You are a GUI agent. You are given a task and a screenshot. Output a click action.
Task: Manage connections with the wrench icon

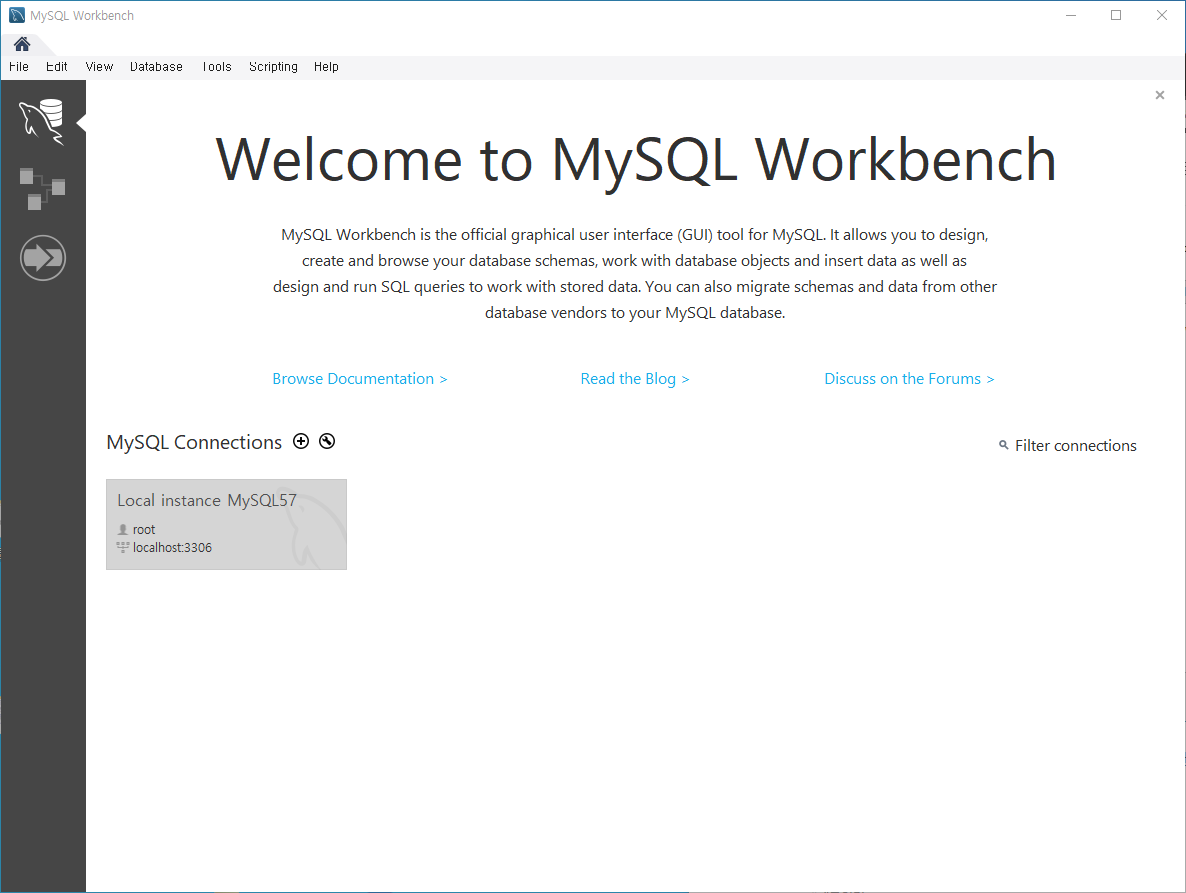(327, 442)
